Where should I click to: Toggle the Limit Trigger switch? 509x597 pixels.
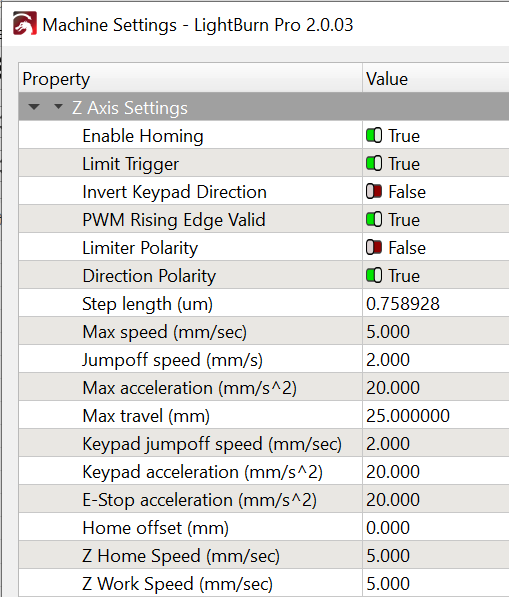tap(374, 163)
